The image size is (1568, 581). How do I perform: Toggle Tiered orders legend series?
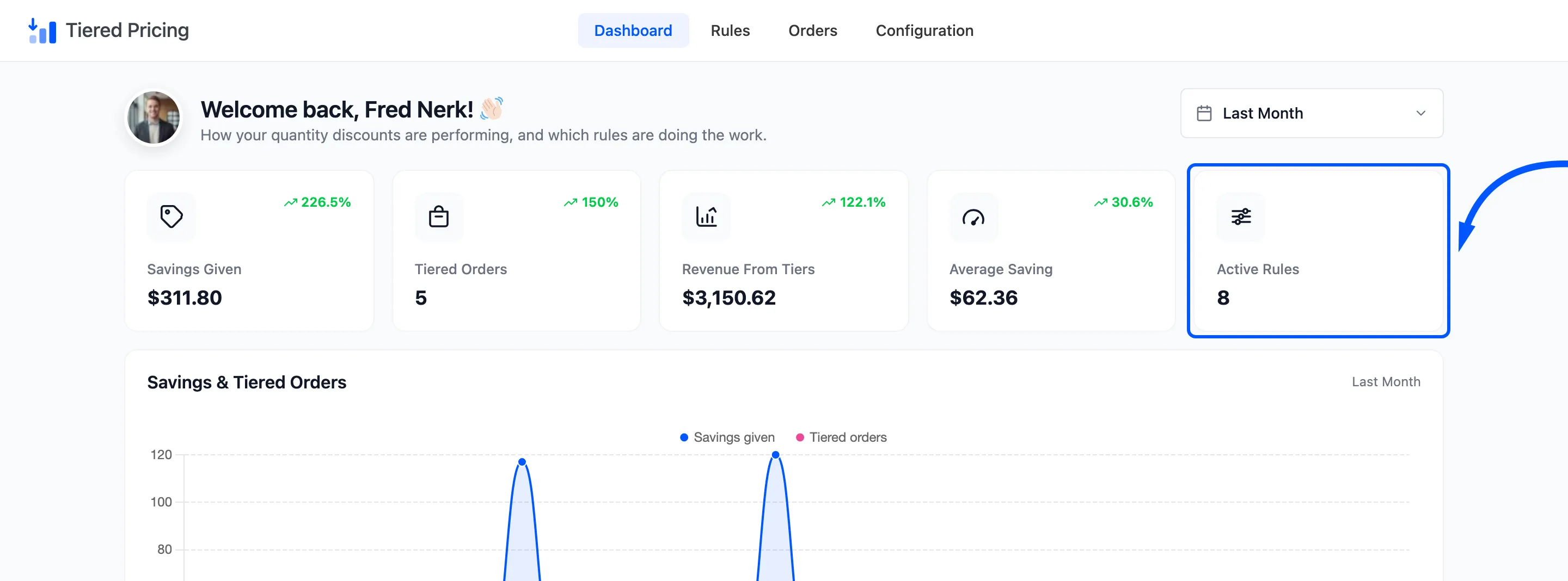click(841, 437)
